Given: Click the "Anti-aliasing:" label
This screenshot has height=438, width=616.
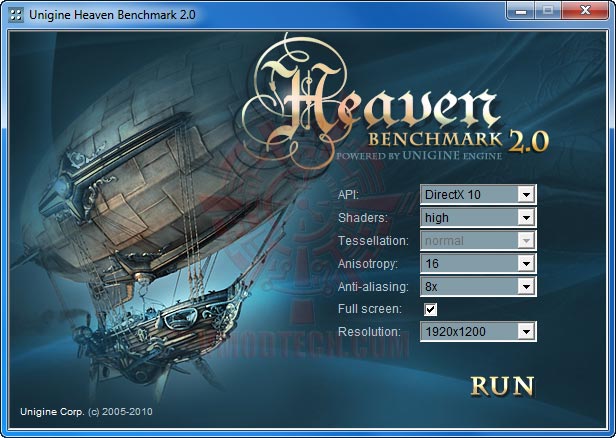Looking at the screenshot, I should pos(373,286).
